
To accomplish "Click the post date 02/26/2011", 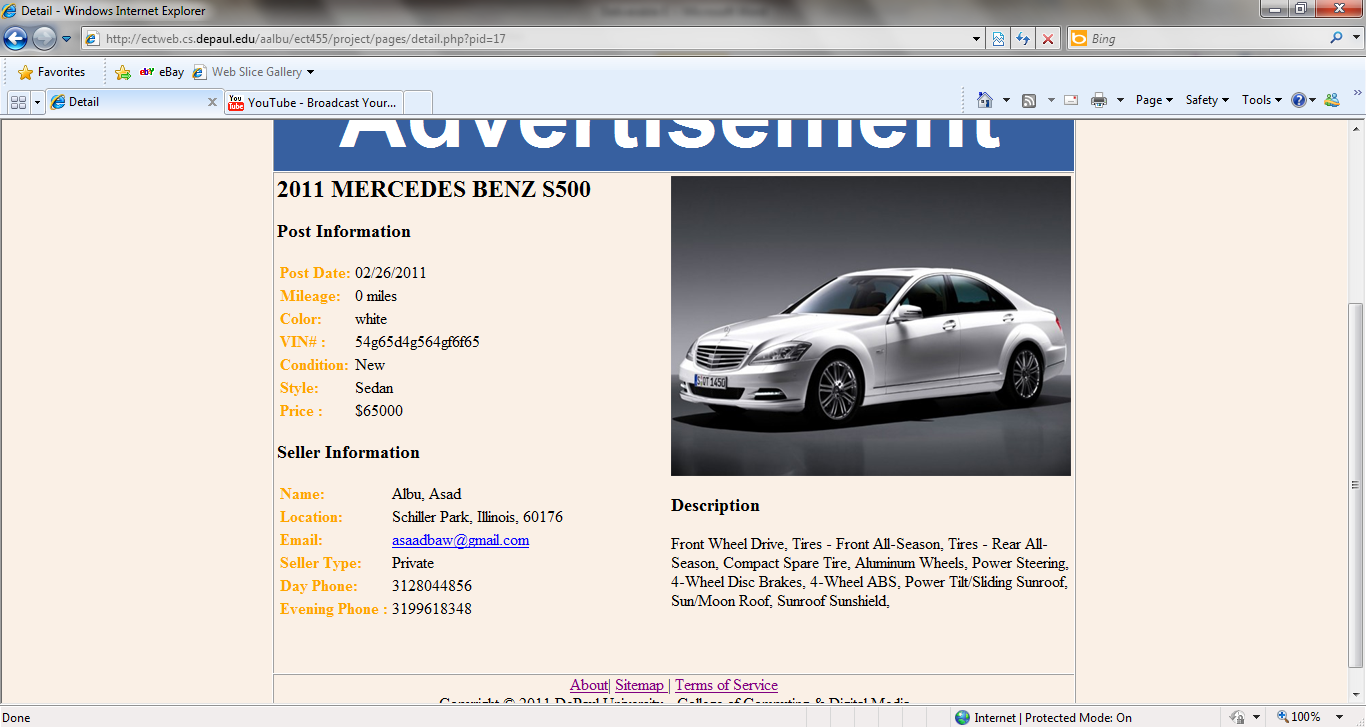I will point(391,273).
